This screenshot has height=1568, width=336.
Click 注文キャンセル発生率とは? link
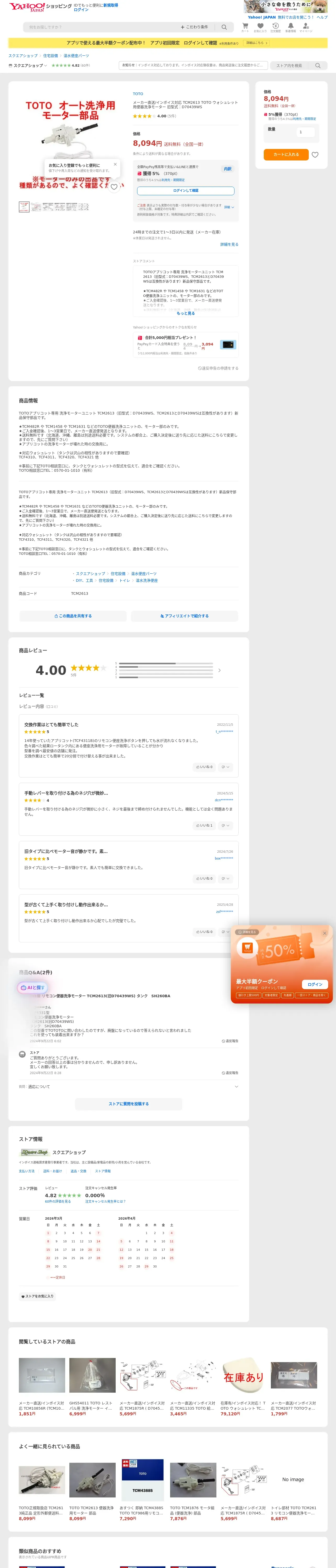tap(105, 1202)
